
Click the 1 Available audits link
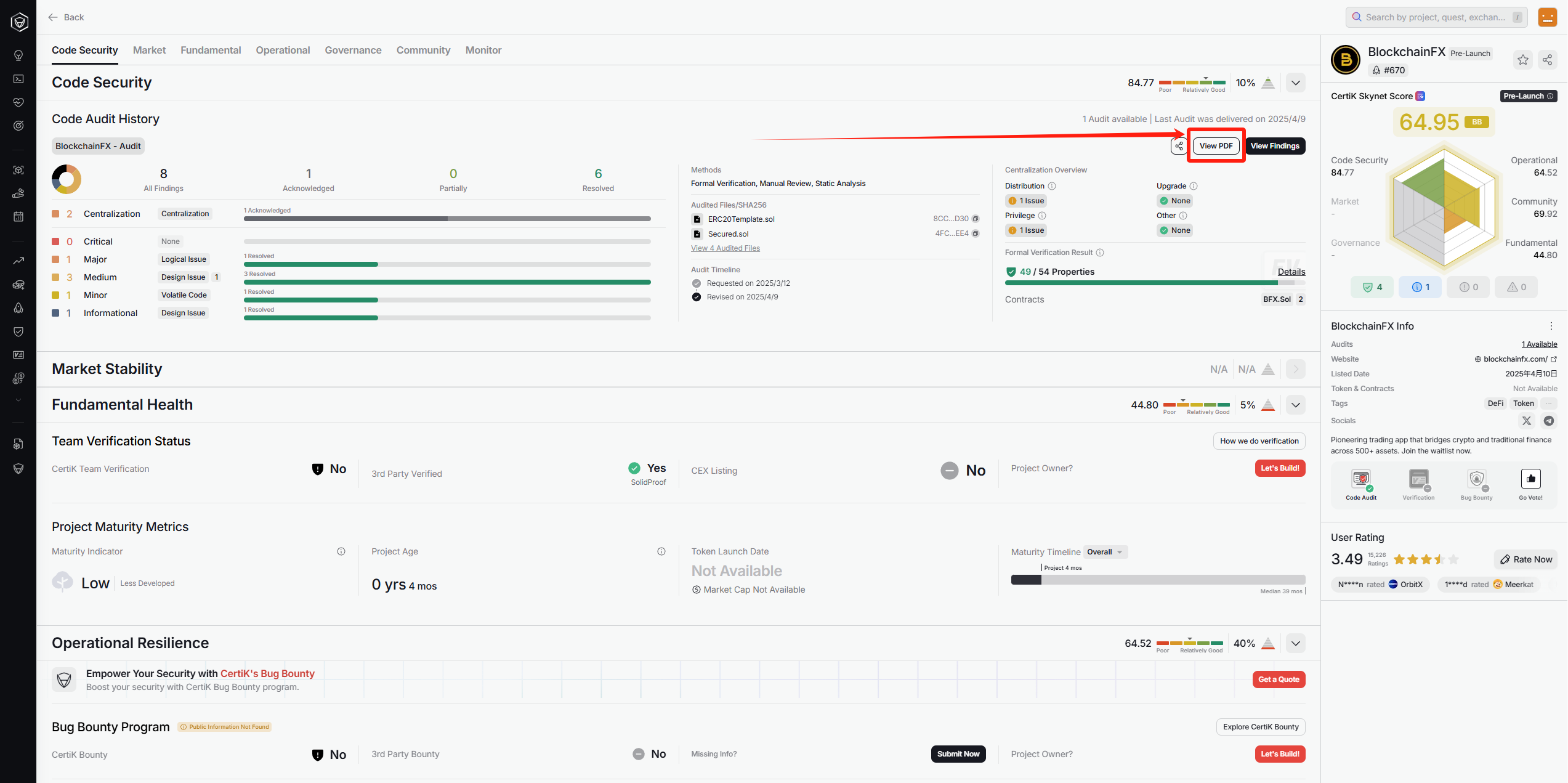pyautogui.click(x=1539, y=344)
